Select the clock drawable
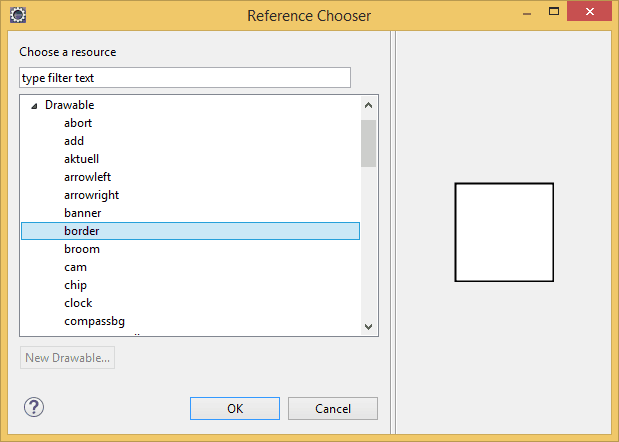619x442 pixels. (78, 303)
